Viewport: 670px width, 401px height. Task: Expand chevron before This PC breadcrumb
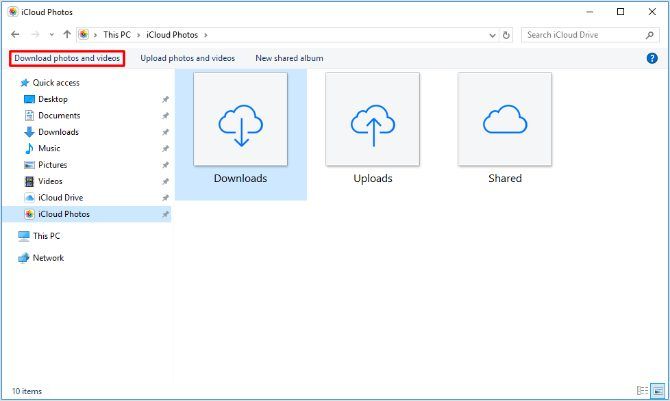pos(95,35)
